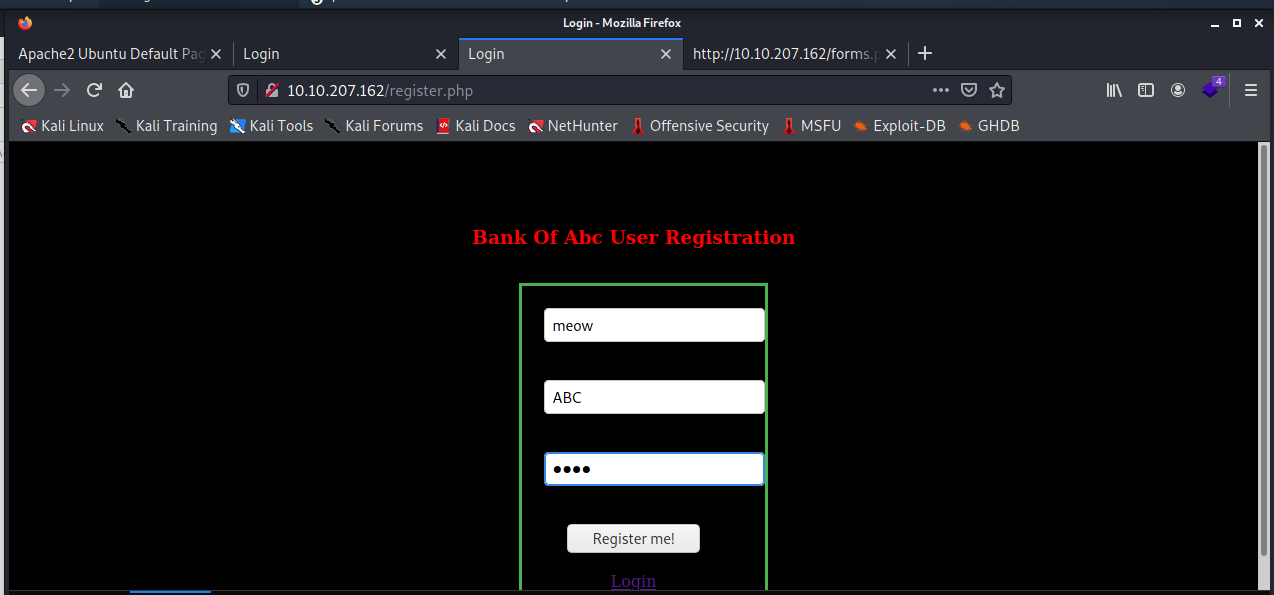Click the browser Back arrow button

coord(29,90)
